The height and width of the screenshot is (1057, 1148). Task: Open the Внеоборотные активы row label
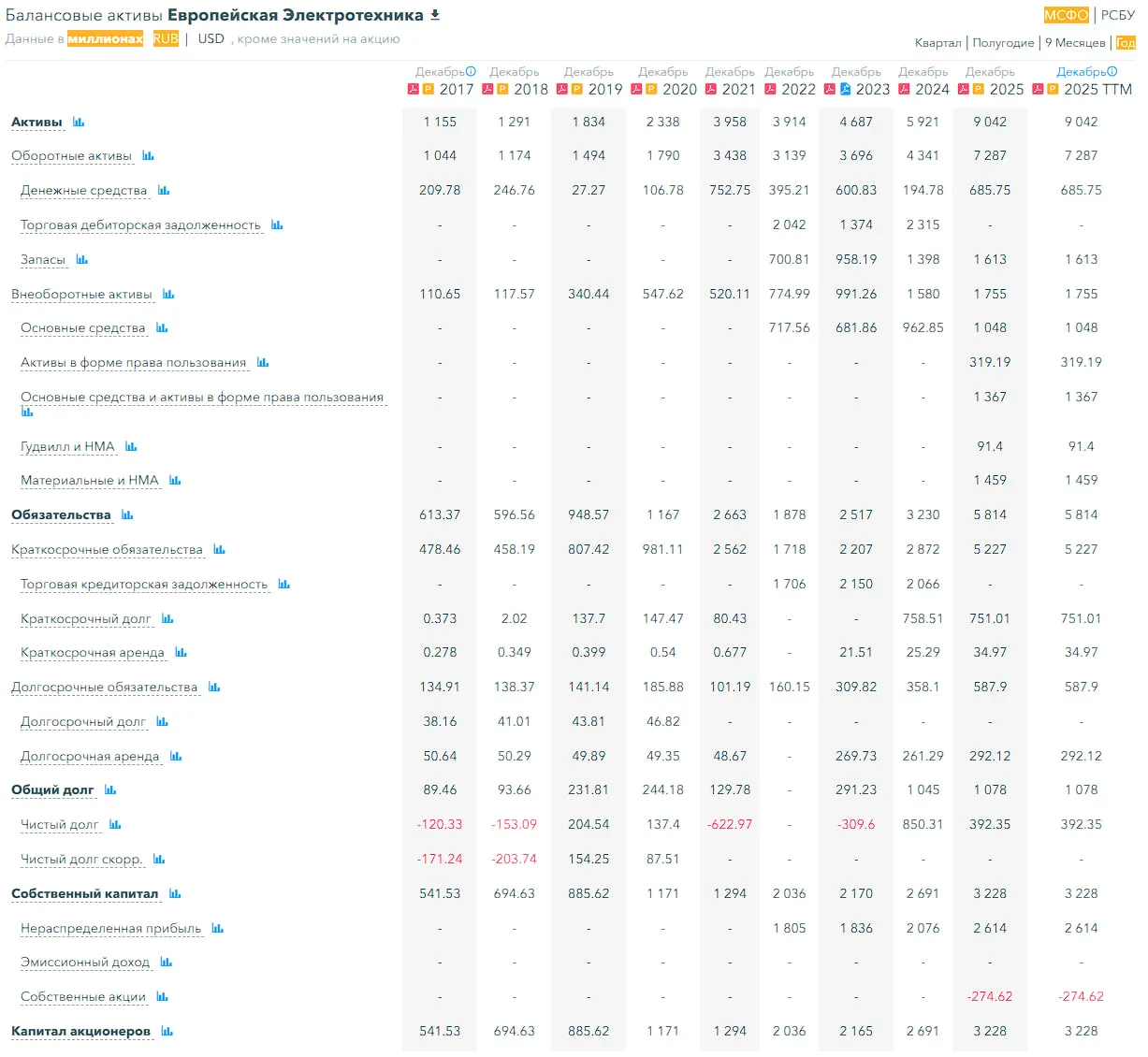(x=81, y=295)
